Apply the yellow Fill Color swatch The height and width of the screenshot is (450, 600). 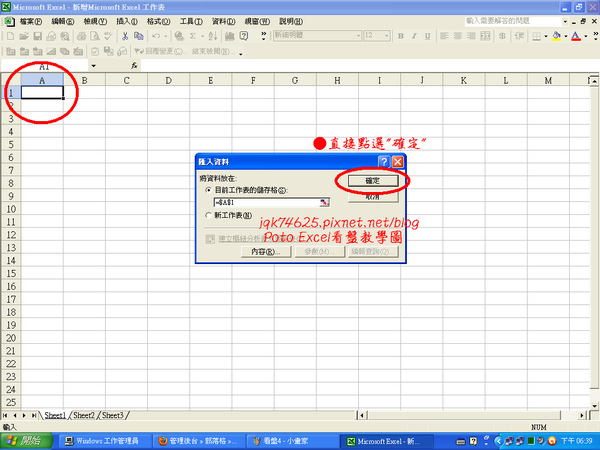[557, 36]
